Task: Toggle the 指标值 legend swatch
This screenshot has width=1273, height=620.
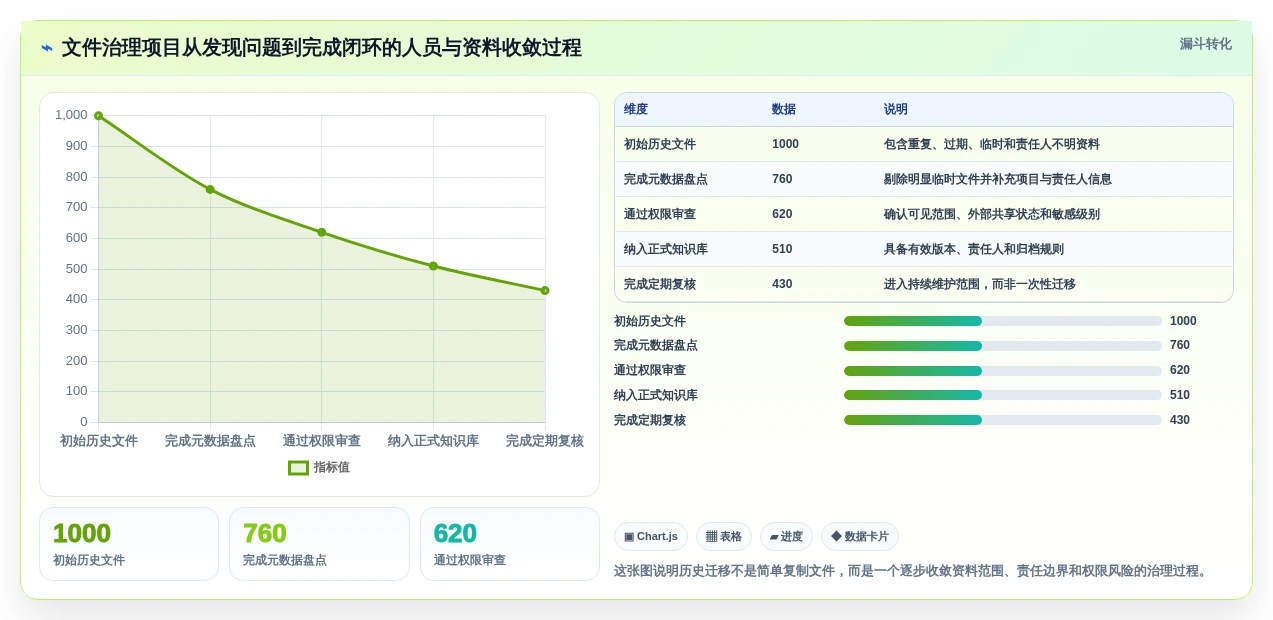Action: tap(298, 467)
